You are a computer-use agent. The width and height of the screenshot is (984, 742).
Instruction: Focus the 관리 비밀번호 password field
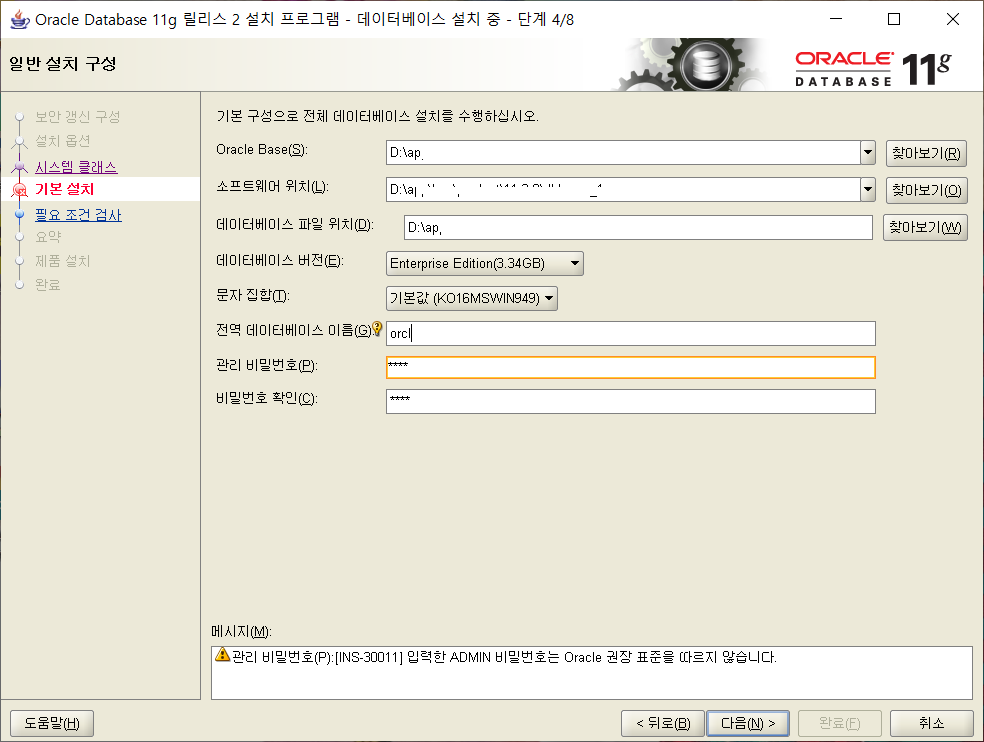[x=631, y=367]
